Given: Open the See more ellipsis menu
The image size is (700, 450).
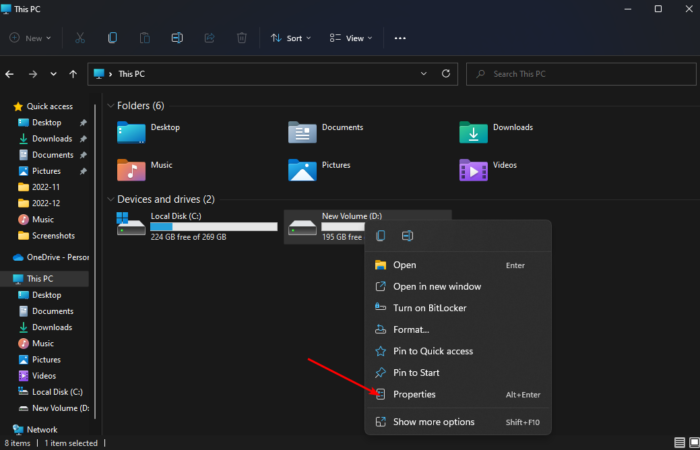Looking at the screenshot, I should (x=400, y=38).
